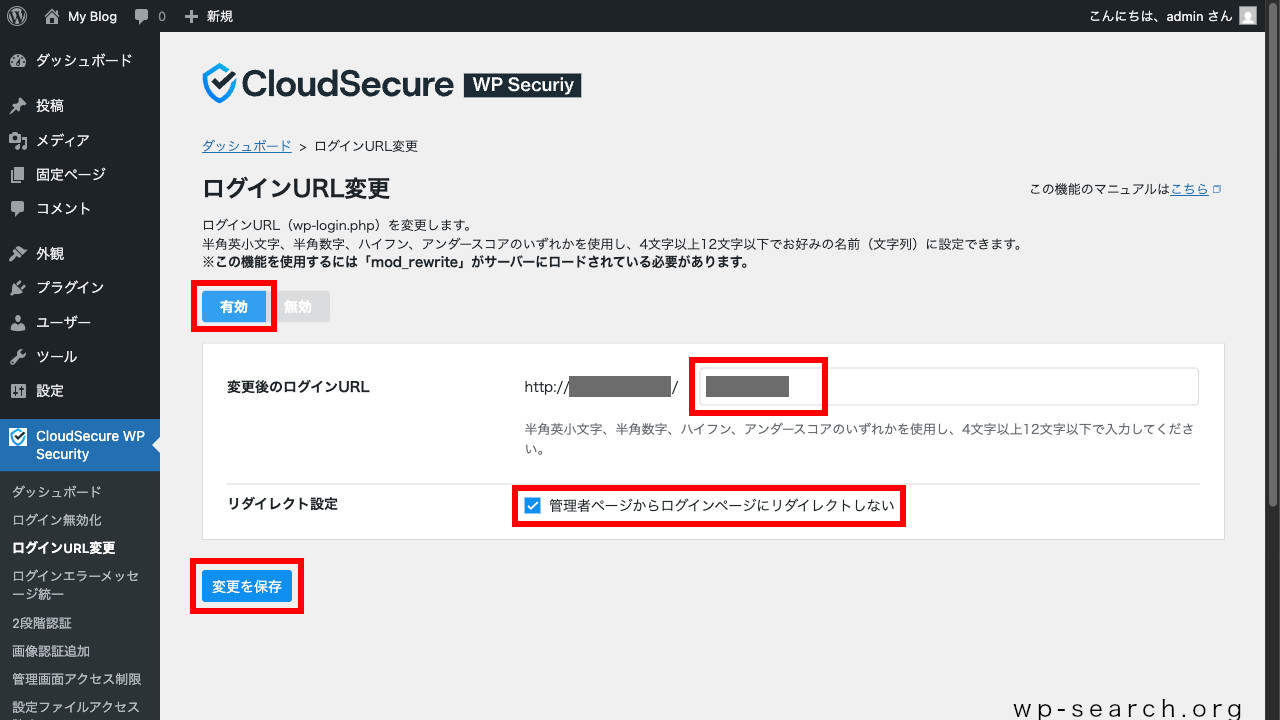Open the WordPress logo menu
This screenshot has width=1280, height=720.
pos(15,15)
